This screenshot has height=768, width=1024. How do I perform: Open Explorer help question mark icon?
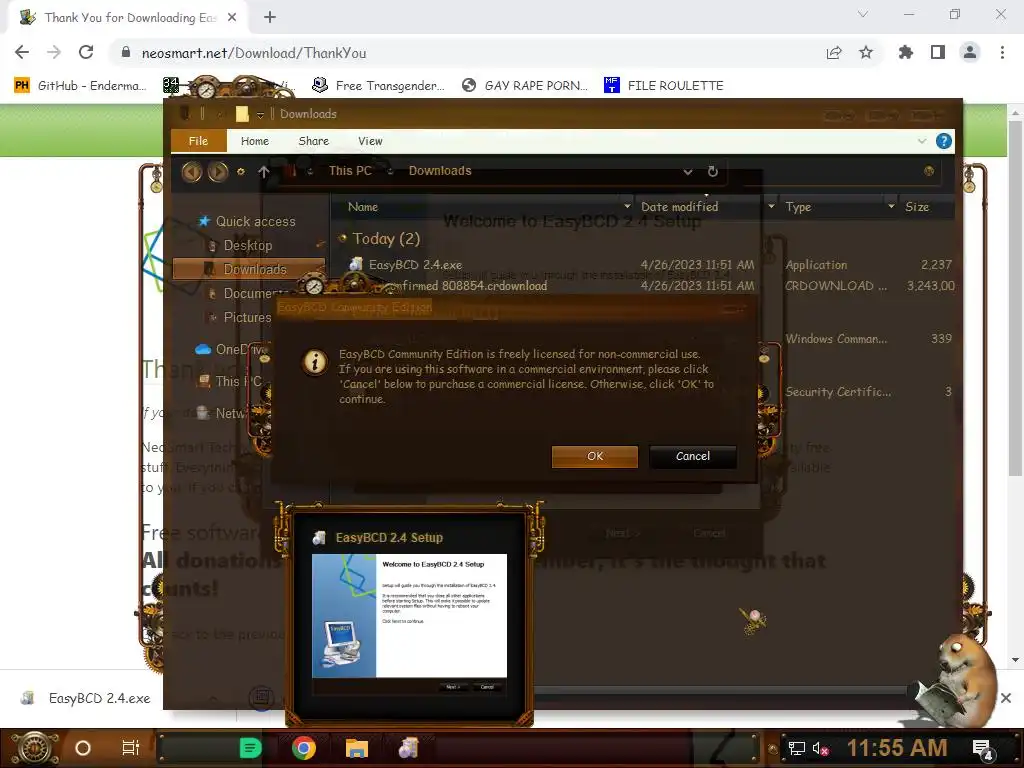[943, 141]
